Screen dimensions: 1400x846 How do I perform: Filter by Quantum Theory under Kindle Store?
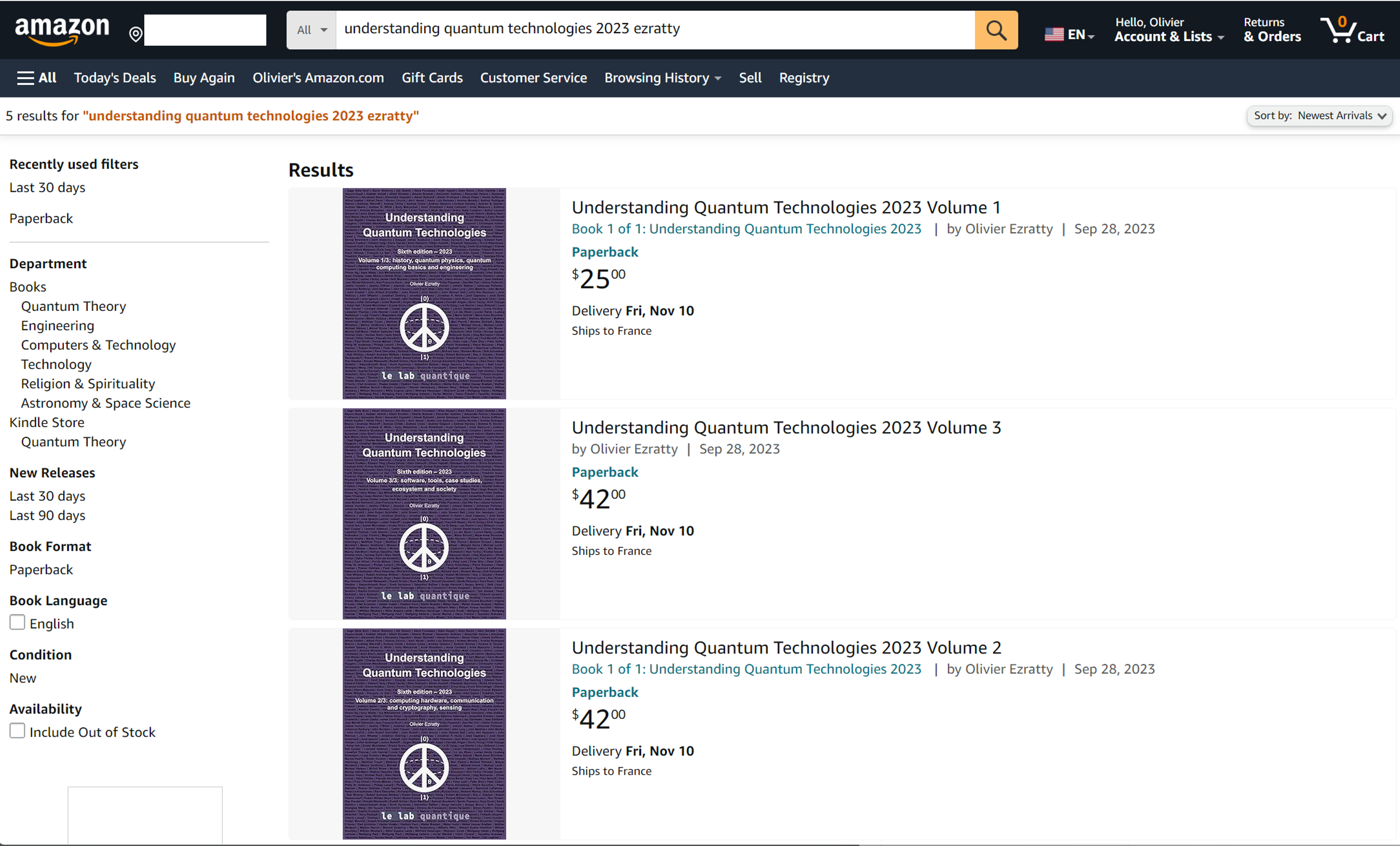click(73, 442)
